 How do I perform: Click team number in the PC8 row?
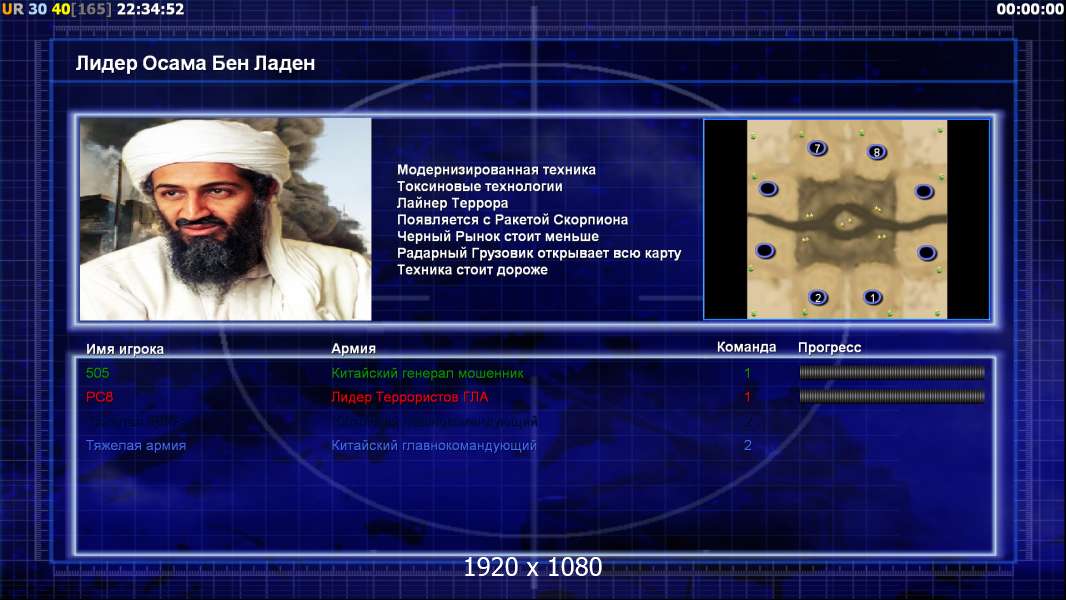[747, 397]
